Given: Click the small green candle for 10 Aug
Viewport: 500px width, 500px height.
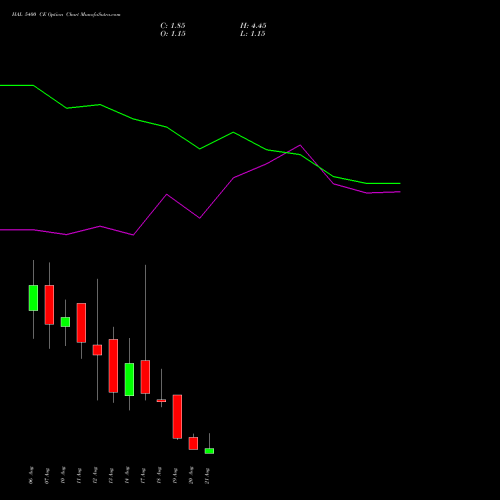Looking at the screenshot, I should 65,322.
